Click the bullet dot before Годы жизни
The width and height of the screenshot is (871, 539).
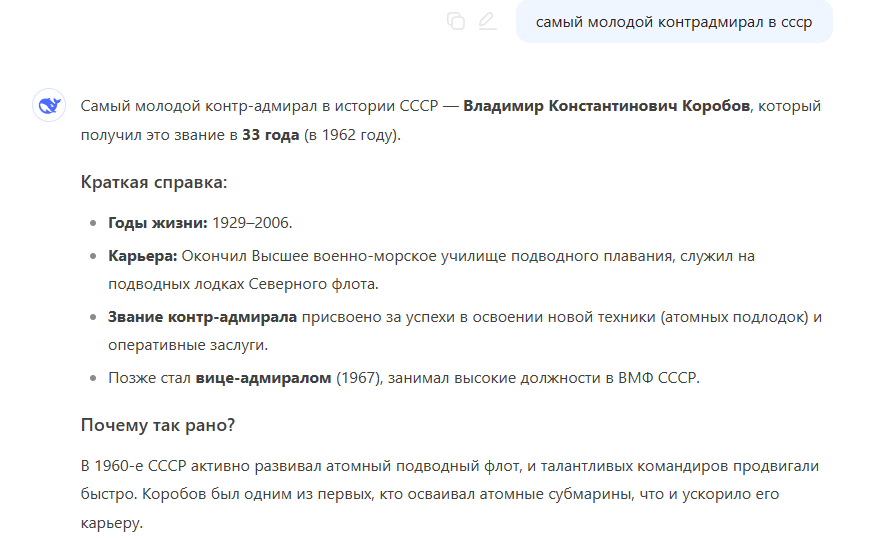pos(93,223)
